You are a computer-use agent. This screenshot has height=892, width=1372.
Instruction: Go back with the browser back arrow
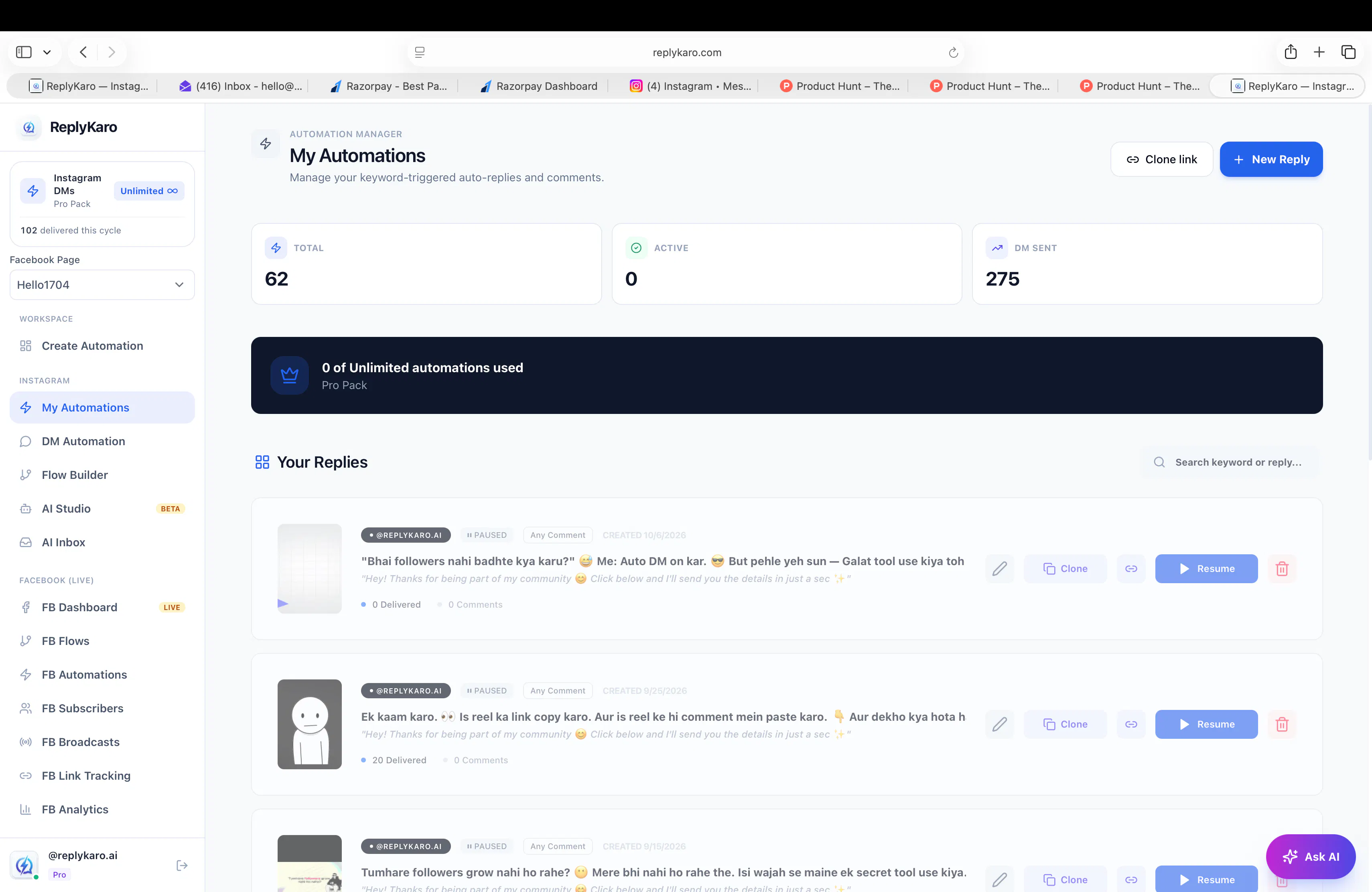click(83, 53)
